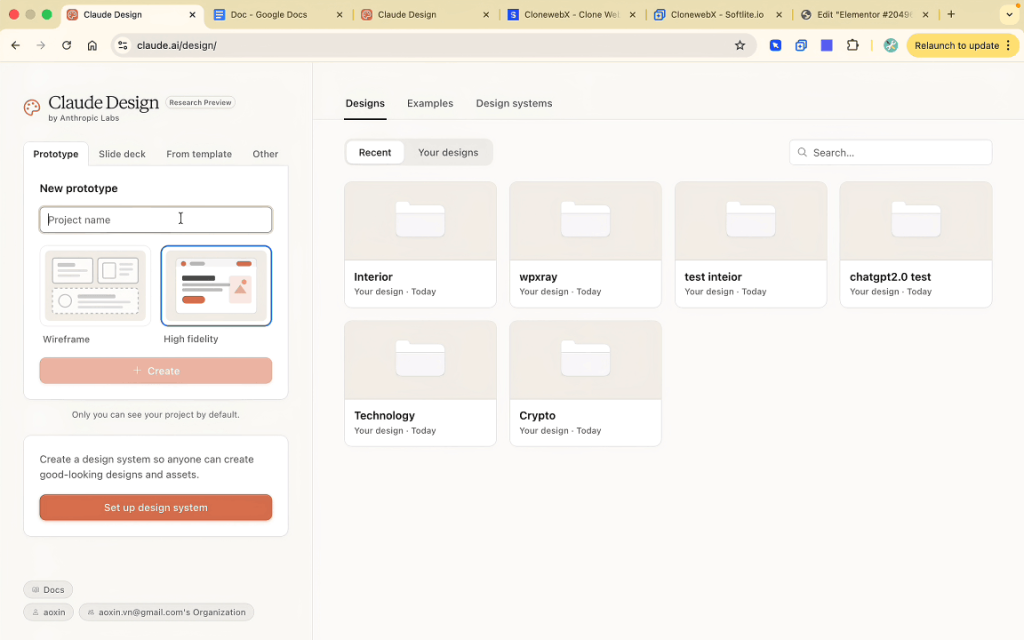The height and width of the screenshot is (640, 1024).
Task: Click the blue cursor extension icon
Action: (775, 45)
